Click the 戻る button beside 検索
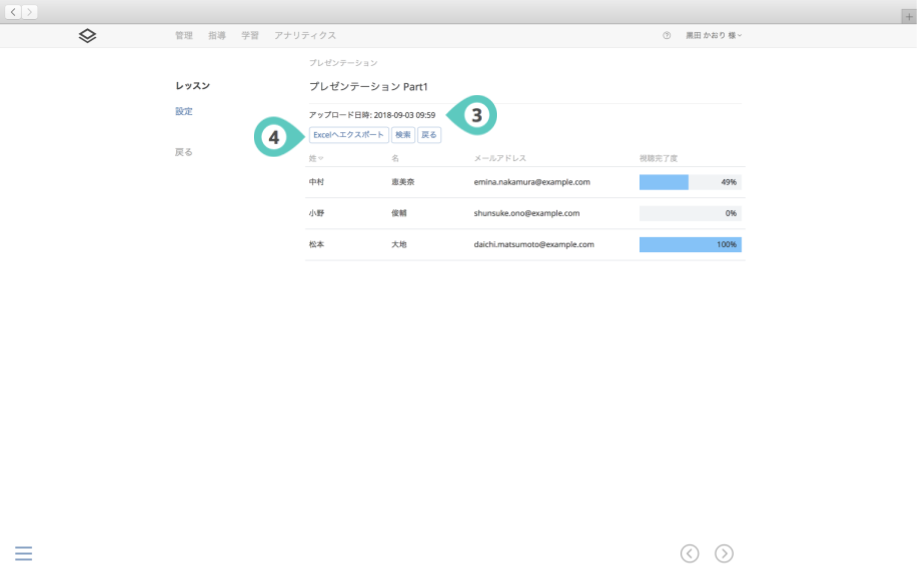Image resolution: width=917 pixels, height=565 pixels. (429, 135)
